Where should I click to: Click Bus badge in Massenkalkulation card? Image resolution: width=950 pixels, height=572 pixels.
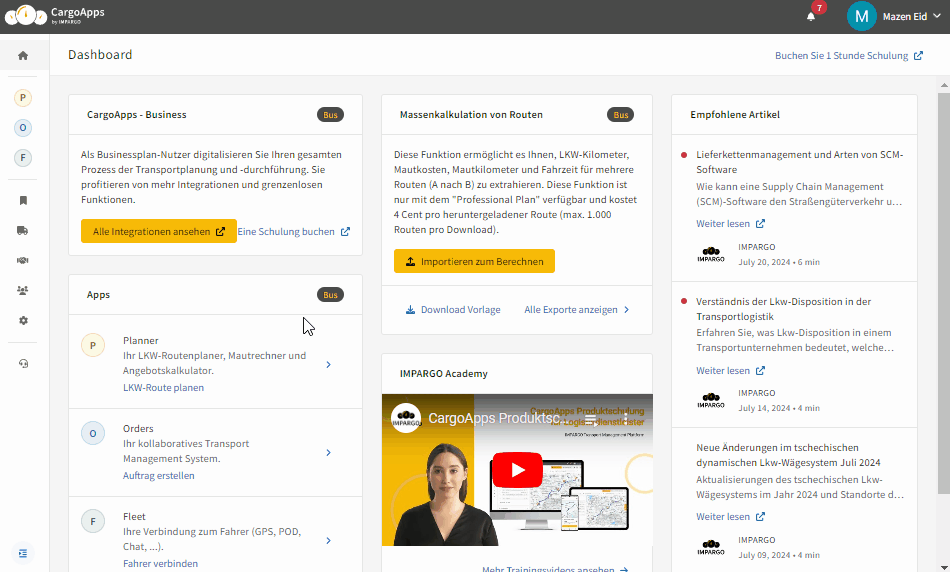[x=620, y=115]
